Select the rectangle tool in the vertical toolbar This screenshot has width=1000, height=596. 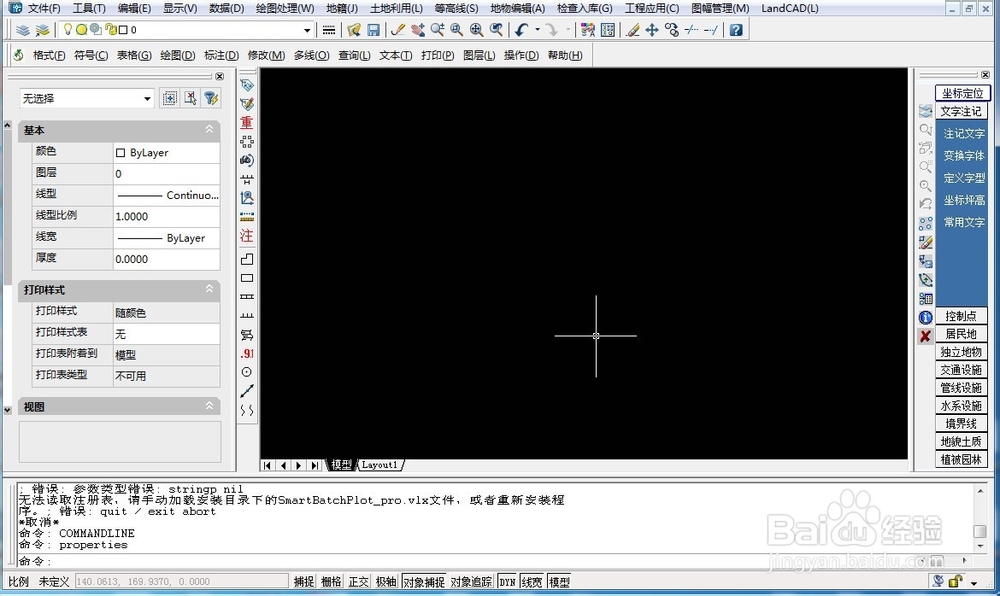pyautogui.click(x=247, y=278)
